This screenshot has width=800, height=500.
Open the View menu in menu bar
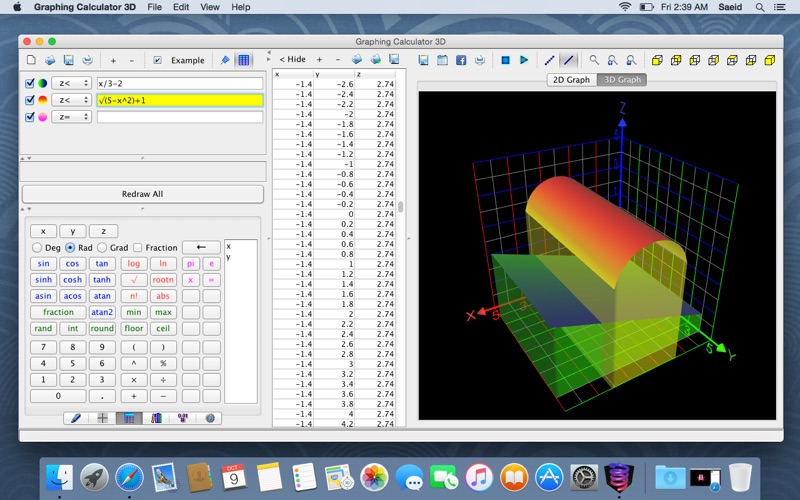click(209, 7)
